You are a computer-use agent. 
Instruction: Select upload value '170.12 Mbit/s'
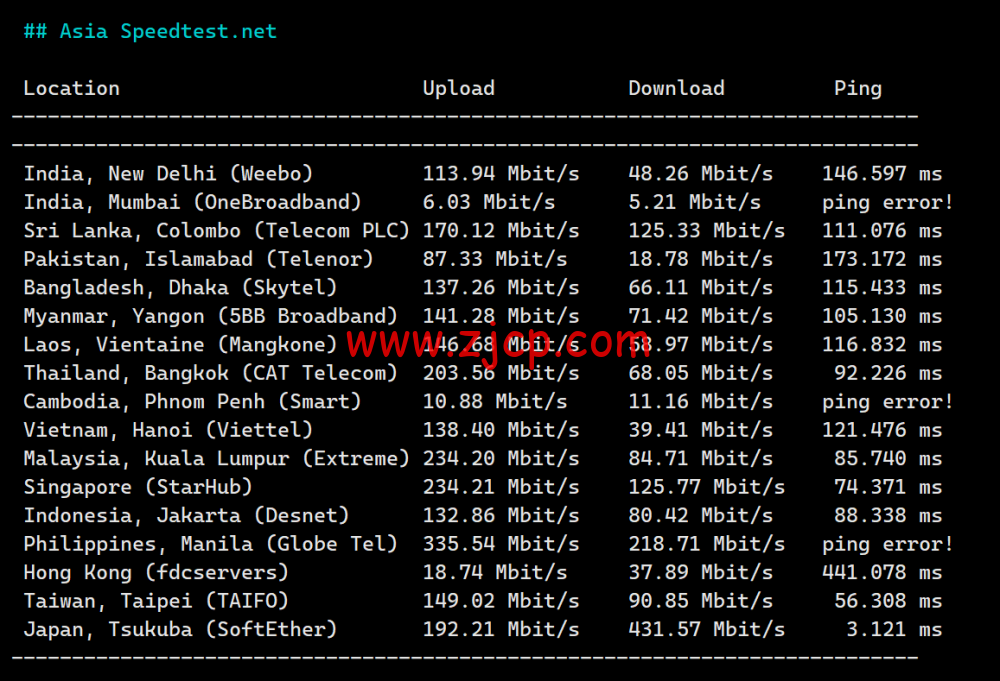click(501, 231)
